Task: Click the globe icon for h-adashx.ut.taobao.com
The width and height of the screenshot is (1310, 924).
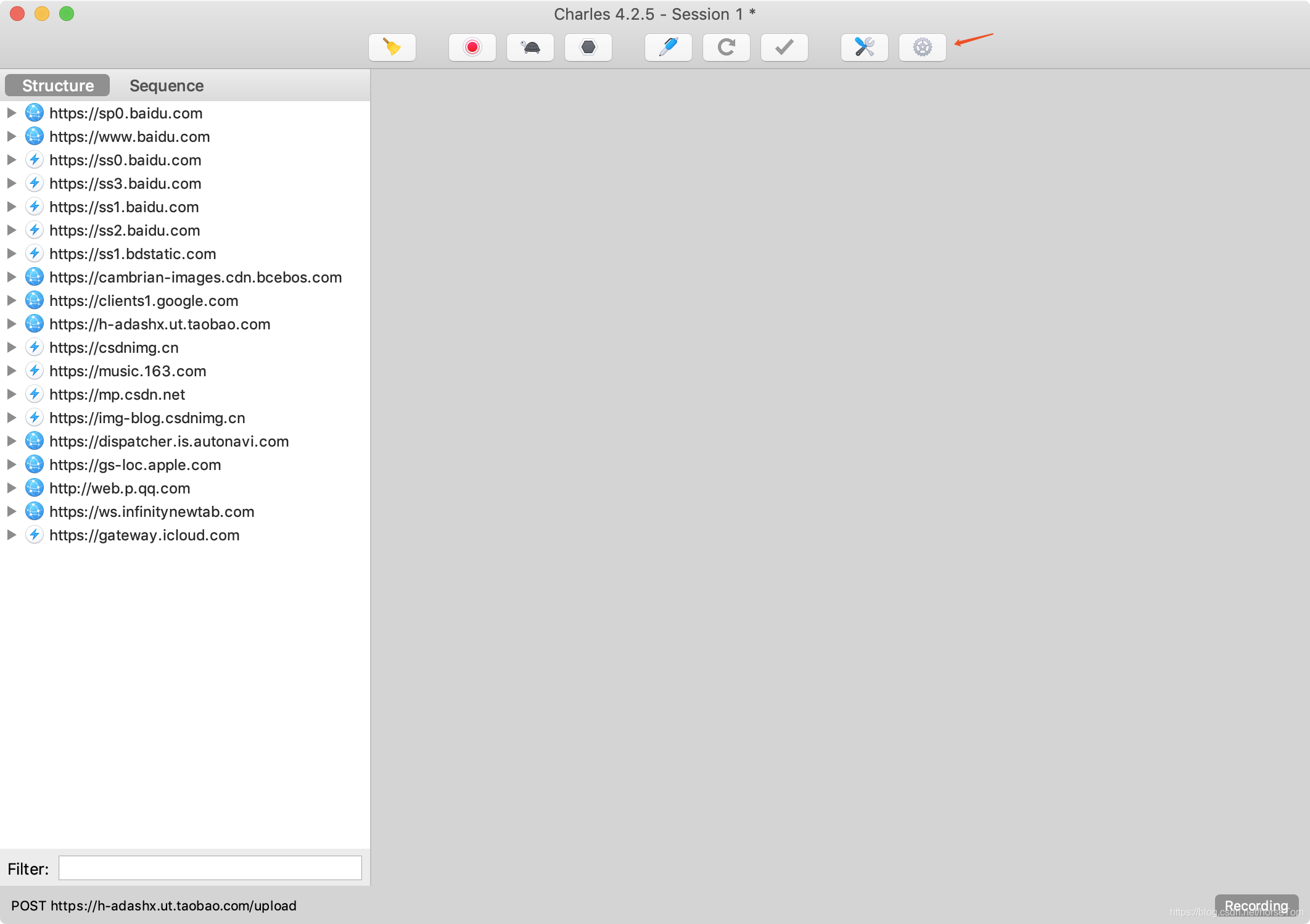Action: 35,324
